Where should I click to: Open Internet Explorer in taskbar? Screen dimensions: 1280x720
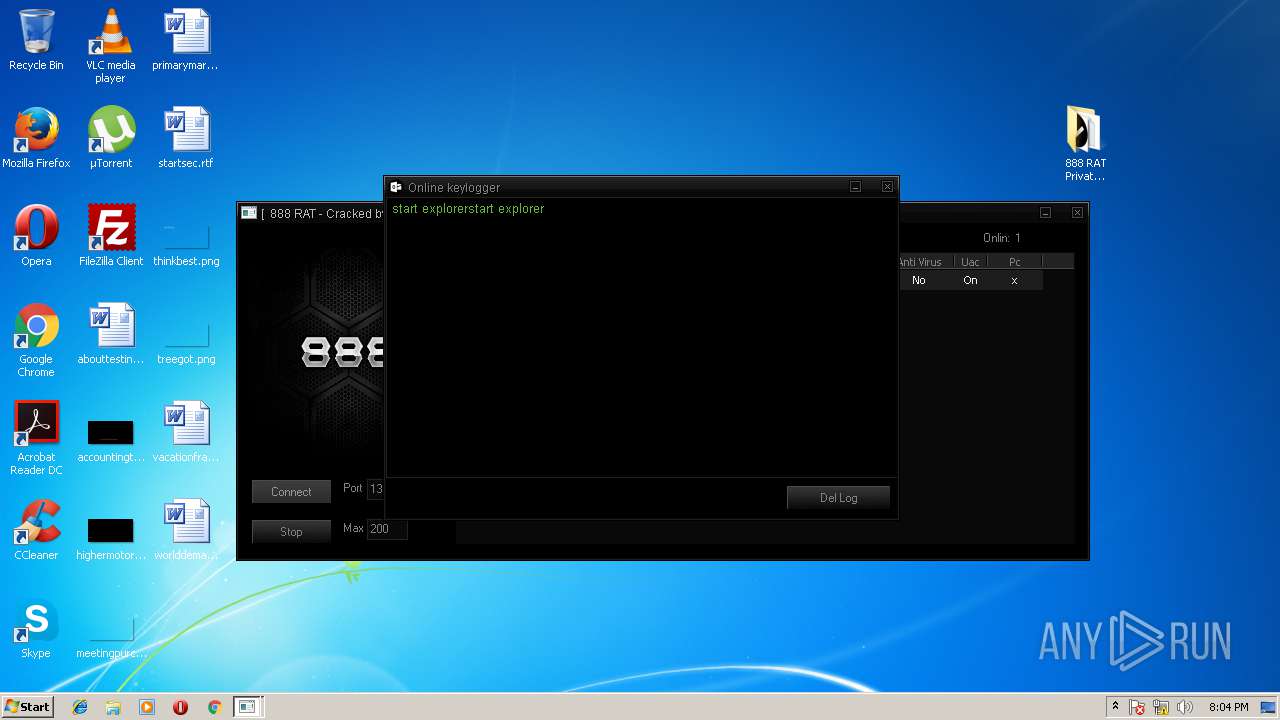(x=80, y=707)
